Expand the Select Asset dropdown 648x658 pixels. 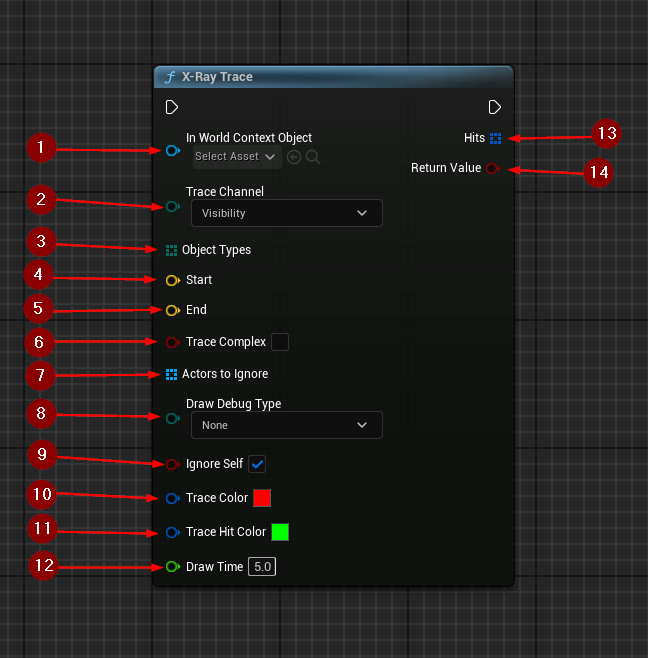coord(236,157)
